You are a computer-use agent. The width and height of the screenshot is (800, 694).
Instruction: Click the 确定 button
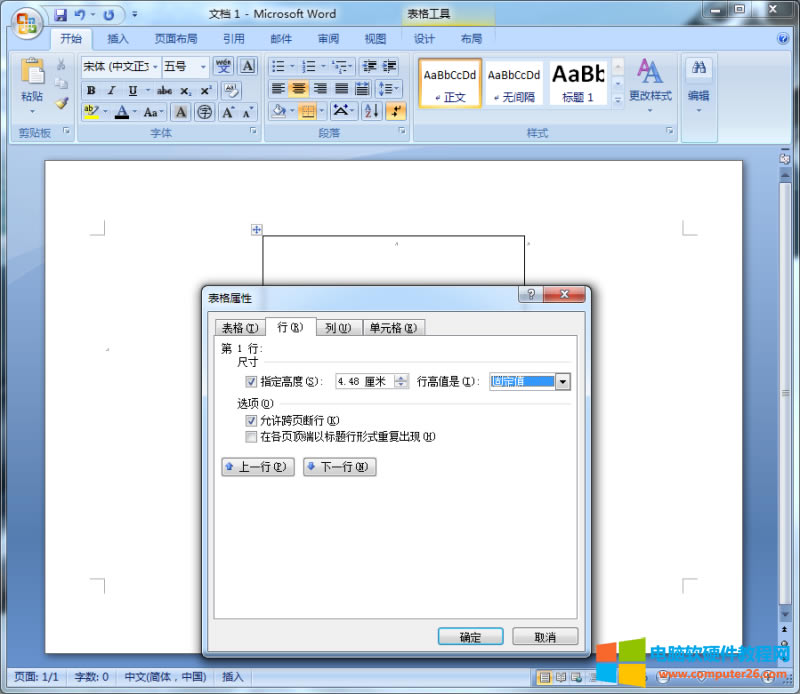click(470, 636)
